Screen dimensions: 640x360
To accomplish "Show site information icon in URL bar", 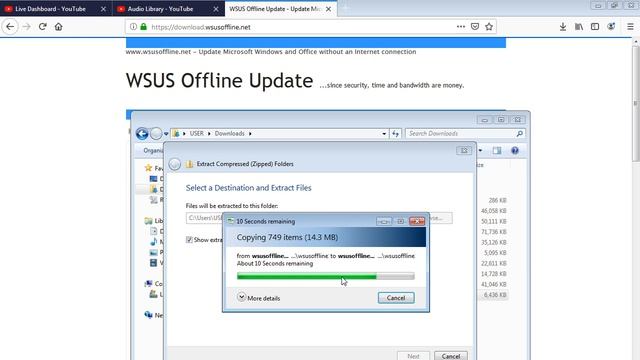I will pos(133,27).
